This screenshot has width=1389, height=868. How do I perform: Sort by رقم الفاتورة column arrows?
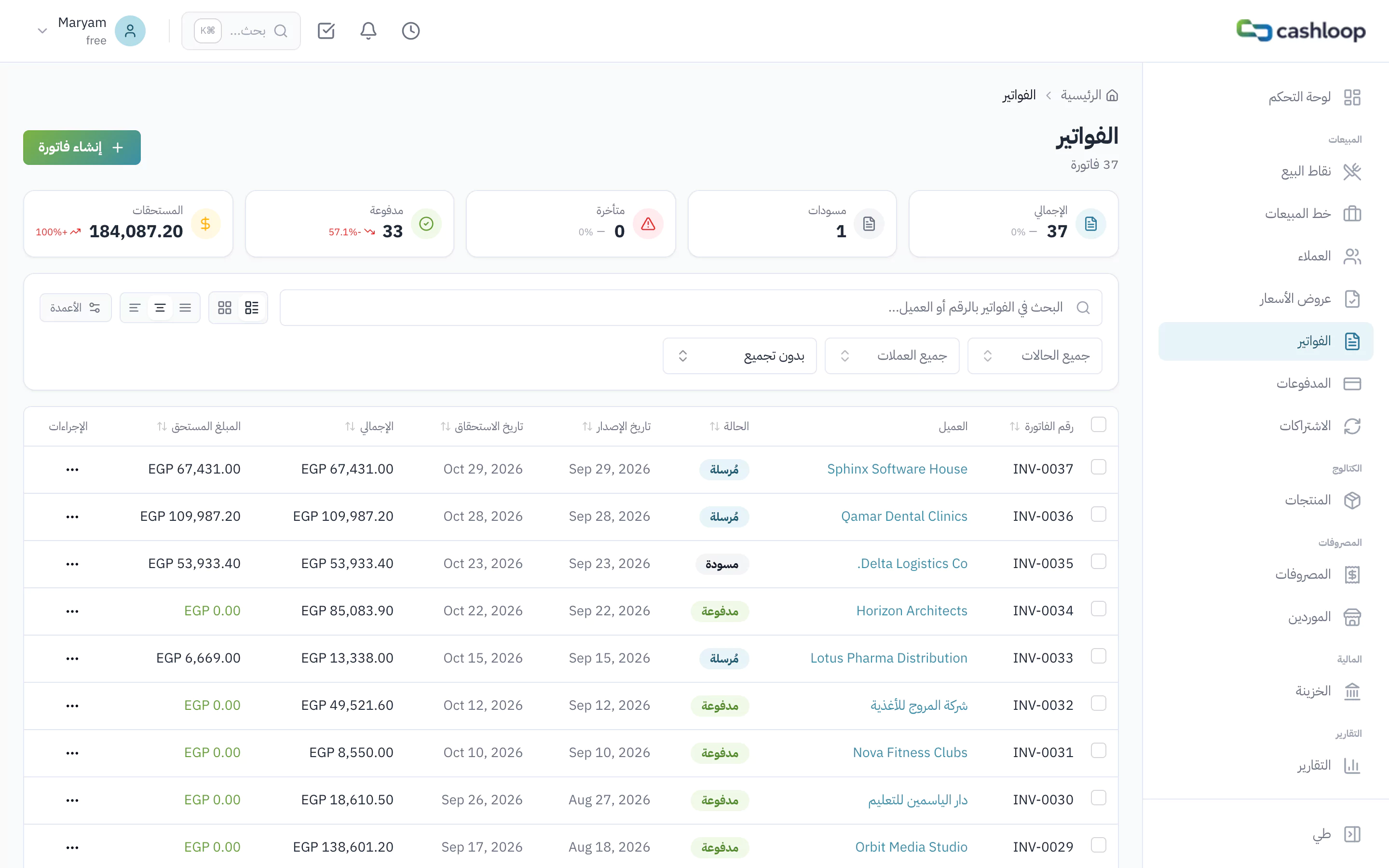point(1015,427)
